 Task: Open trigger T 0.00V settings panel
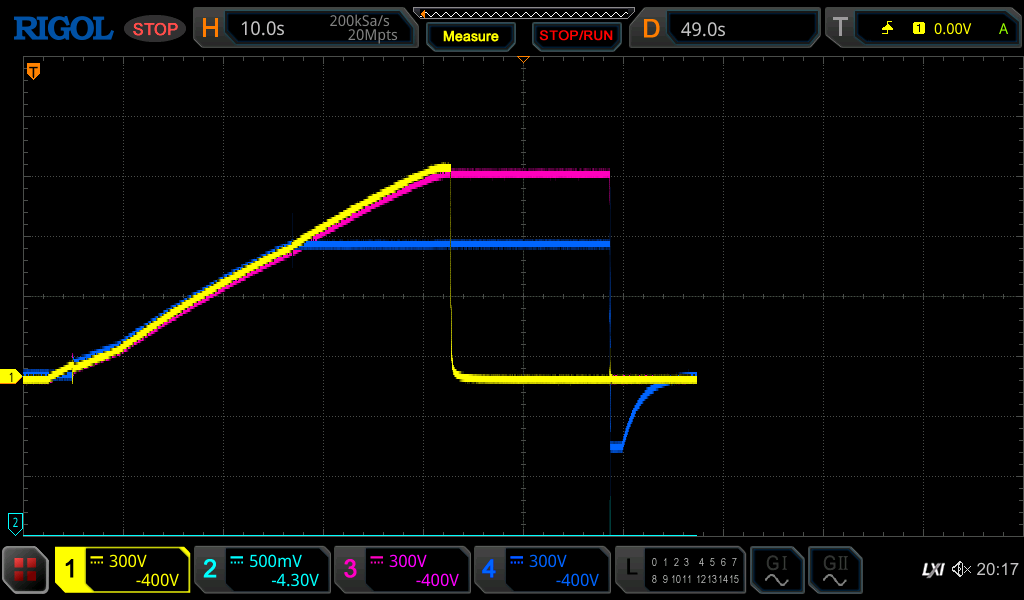pyautogui.click(x=923, y=29)
